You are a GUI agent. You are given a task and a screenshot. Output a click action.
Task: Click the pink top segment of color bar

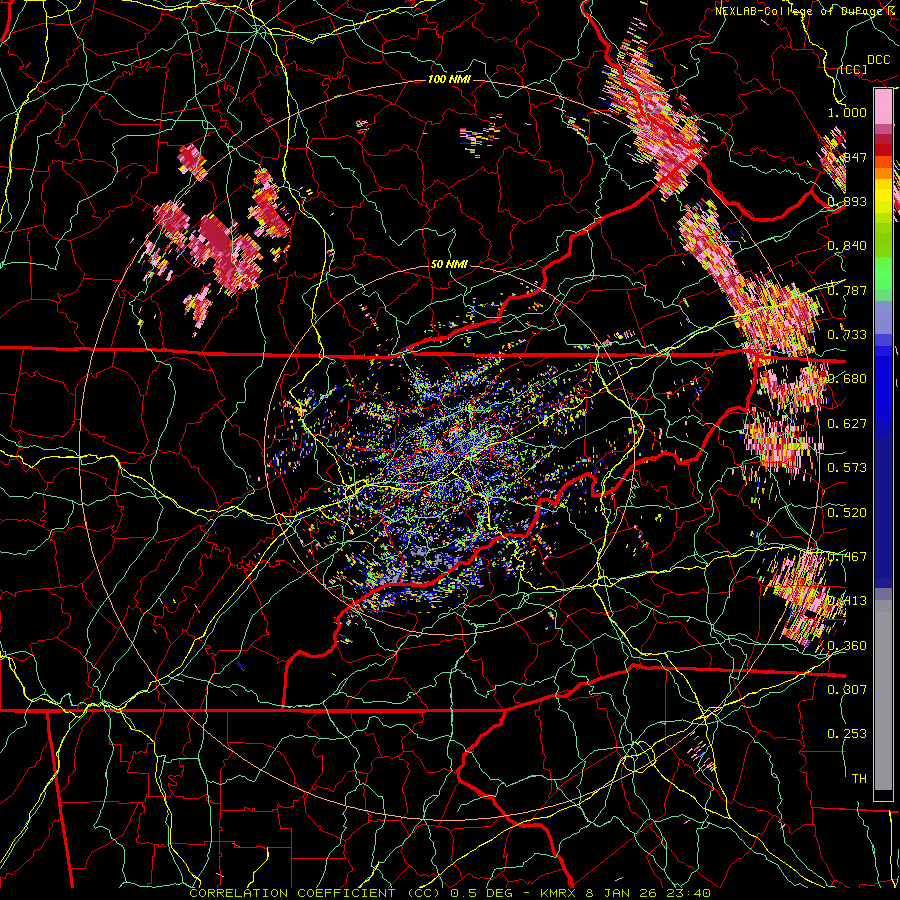(883, 106)
